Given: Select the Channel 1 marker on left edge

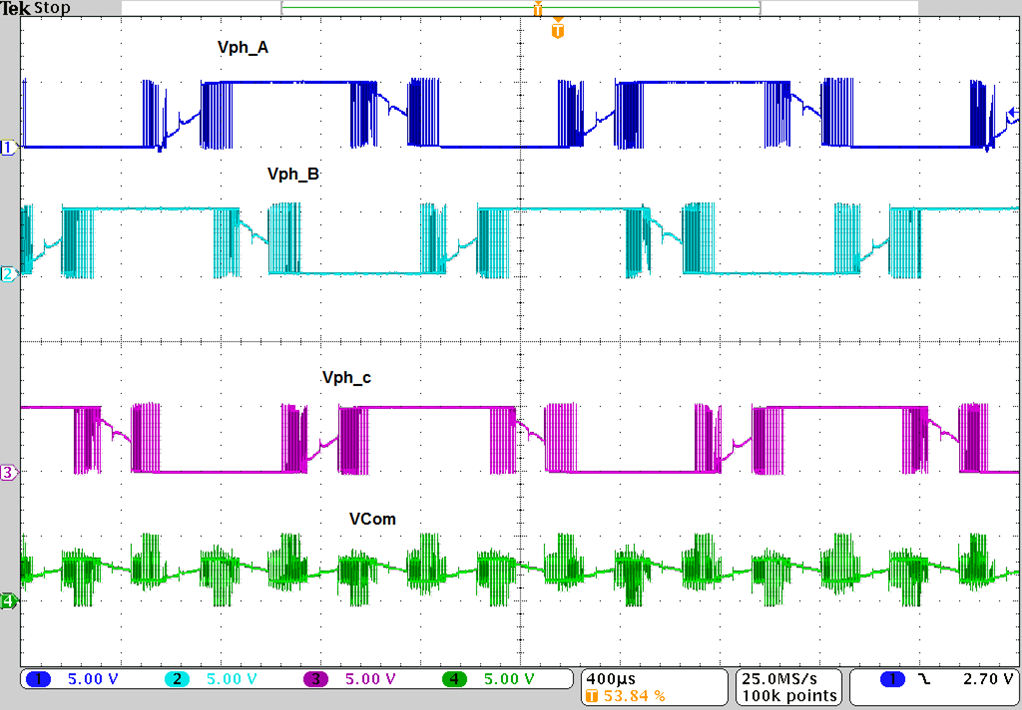Looking at the screenshot, I should click(x=8, y=146).
